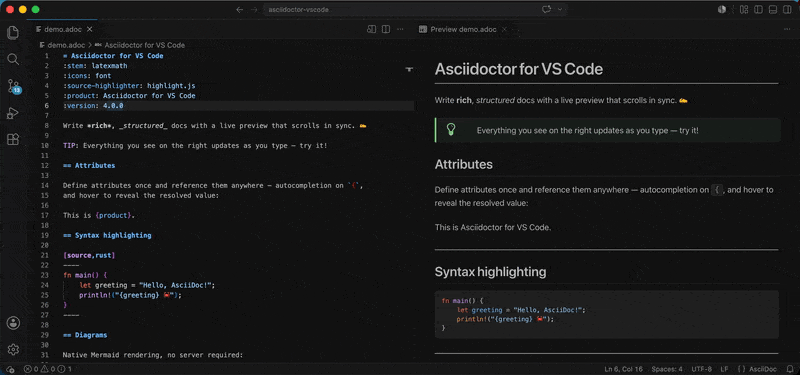Click '== Syntax highlighting' heading in editor
The height and width of the screenshot is (375, 800).
point(107,235)
